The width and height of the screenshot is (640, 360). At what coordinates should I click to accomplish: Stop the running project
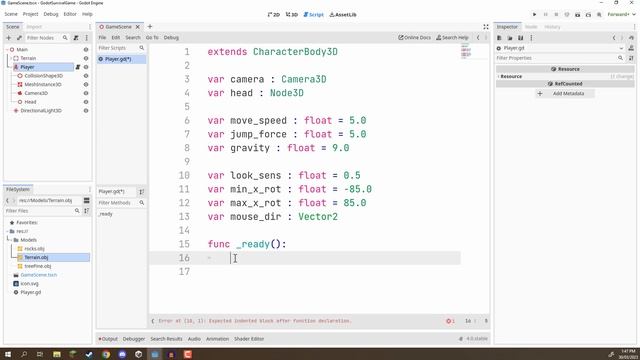pos(556,14)
